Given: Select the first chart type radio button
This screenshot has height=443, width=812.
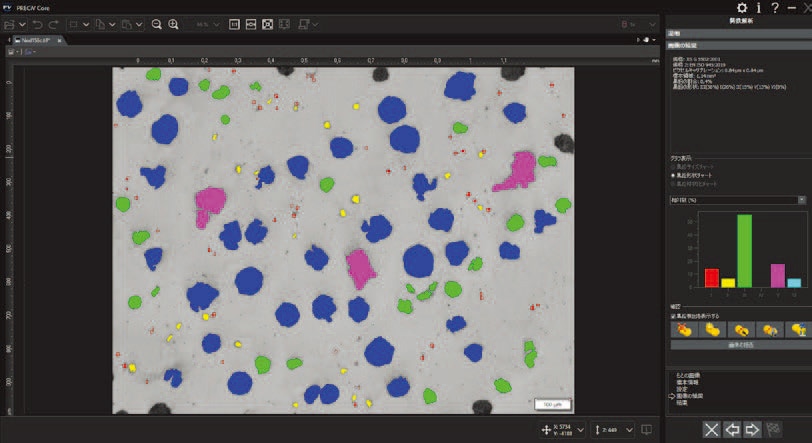Looking at the screenshot, I should click(x=673, y=167).
